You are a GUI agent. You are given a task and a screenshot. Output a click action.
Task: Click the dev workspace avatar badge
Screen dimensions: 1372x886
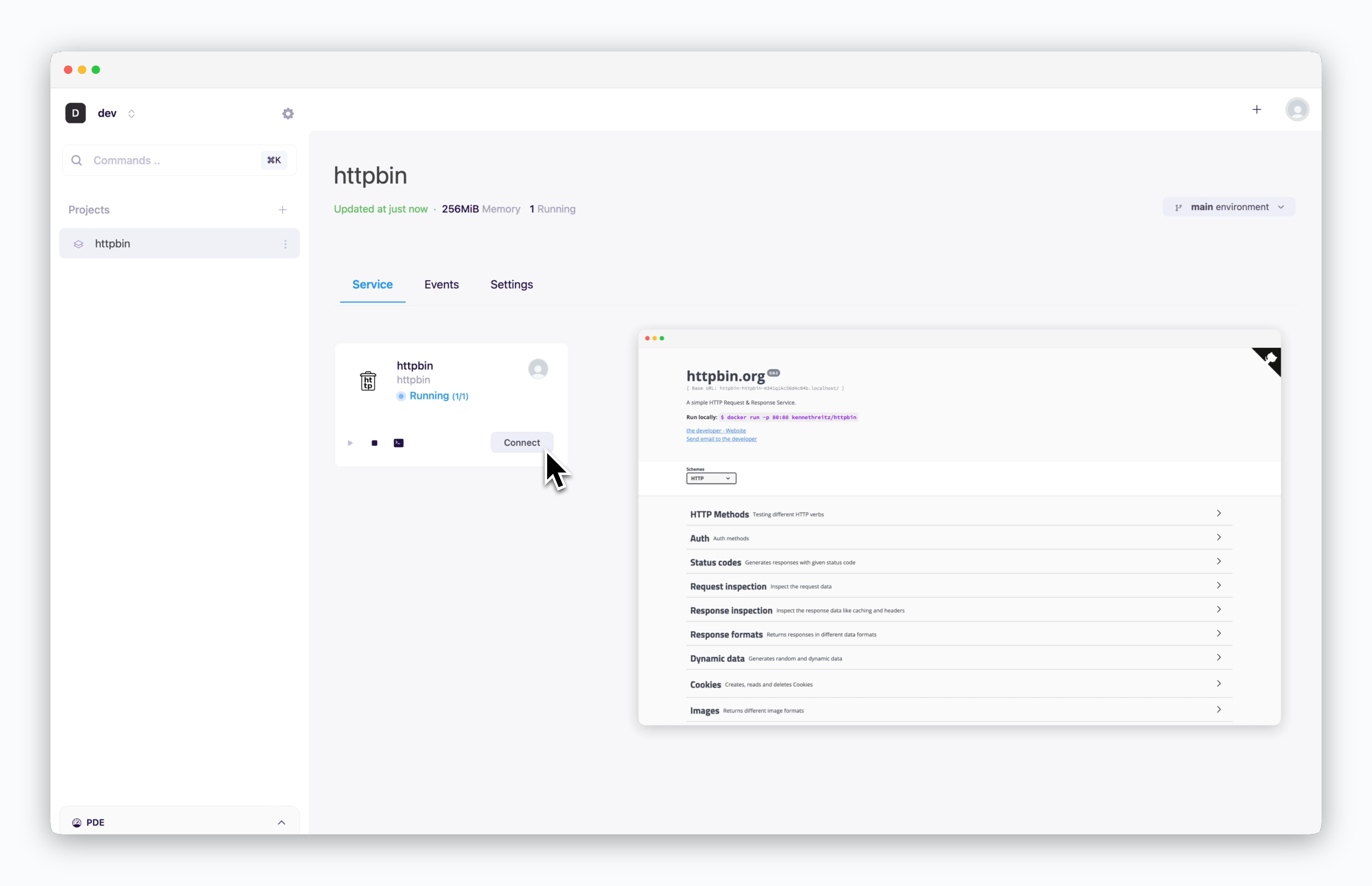click(x=75, y=113)
